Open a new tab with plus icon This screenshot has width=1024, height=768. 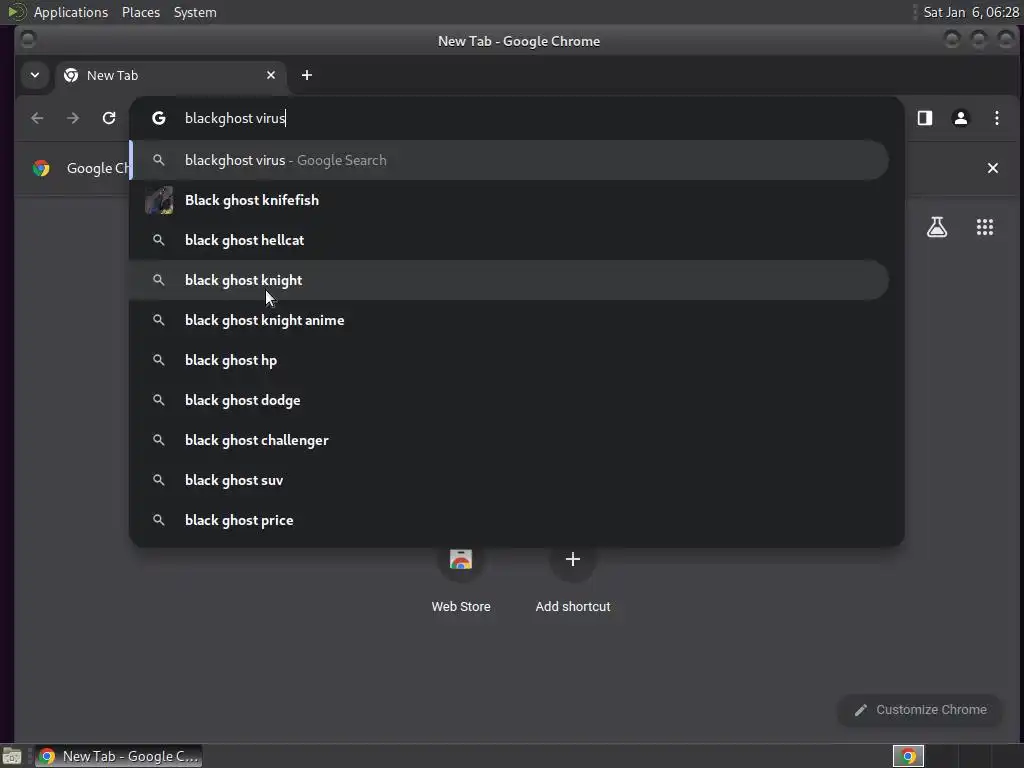[307, 75]
